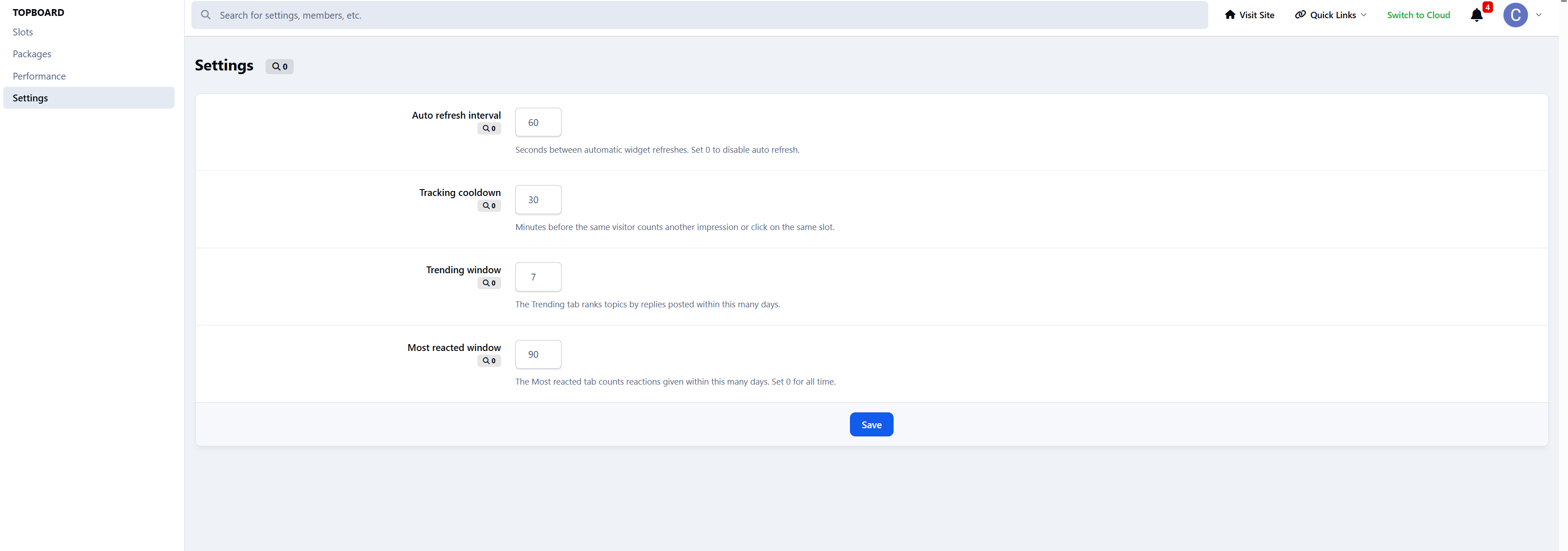This screenshot has height=551, width=1568.
Task: Click the Most reacted window label
Action: click(x=454, y=348)
